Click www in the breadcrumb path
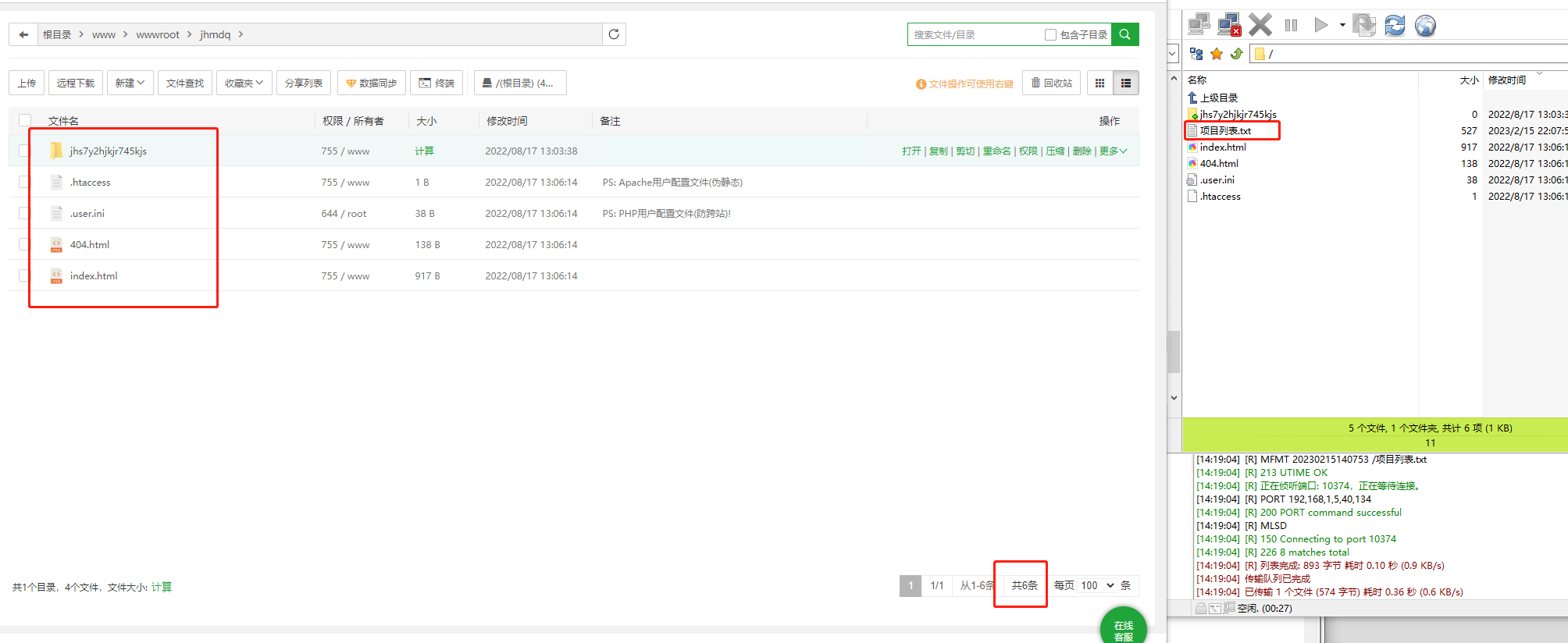Image resolution: width=1568 pixels, height=643 pixels. click(104, 34)
